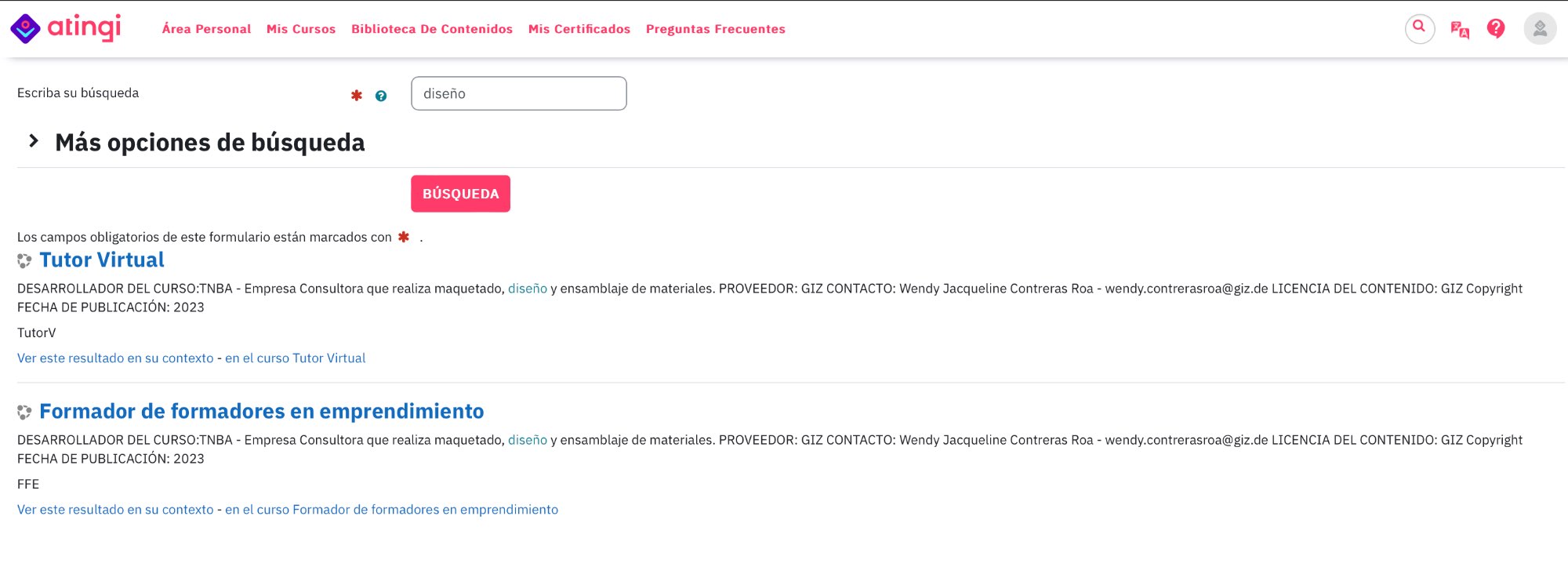Expand the Más opciones de búsqueda heading

(x=209, y=143)
